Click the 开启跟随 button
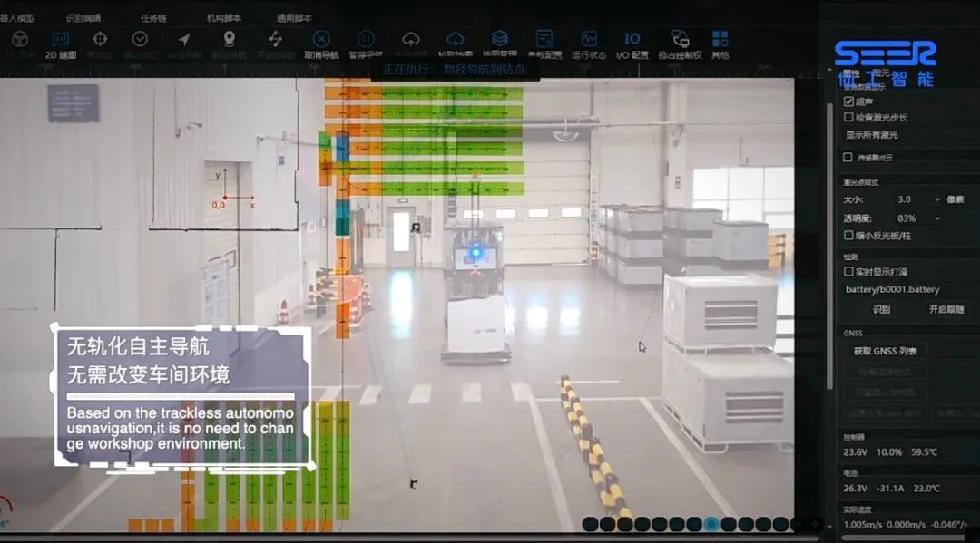The image size is (980, 543). tap(946, 309)
